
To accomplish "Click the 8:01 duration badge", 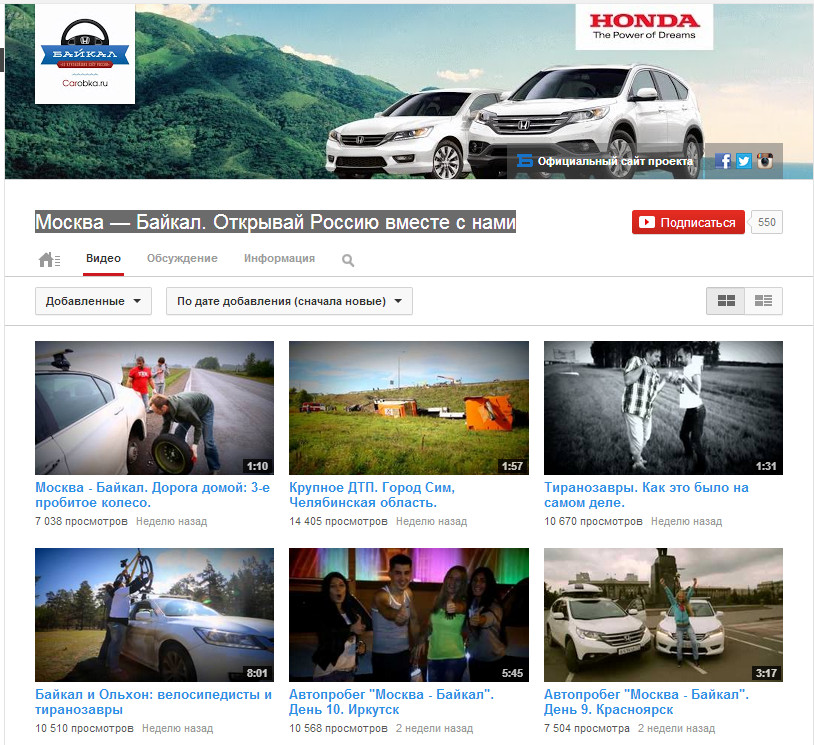I will tap(257, 673).
